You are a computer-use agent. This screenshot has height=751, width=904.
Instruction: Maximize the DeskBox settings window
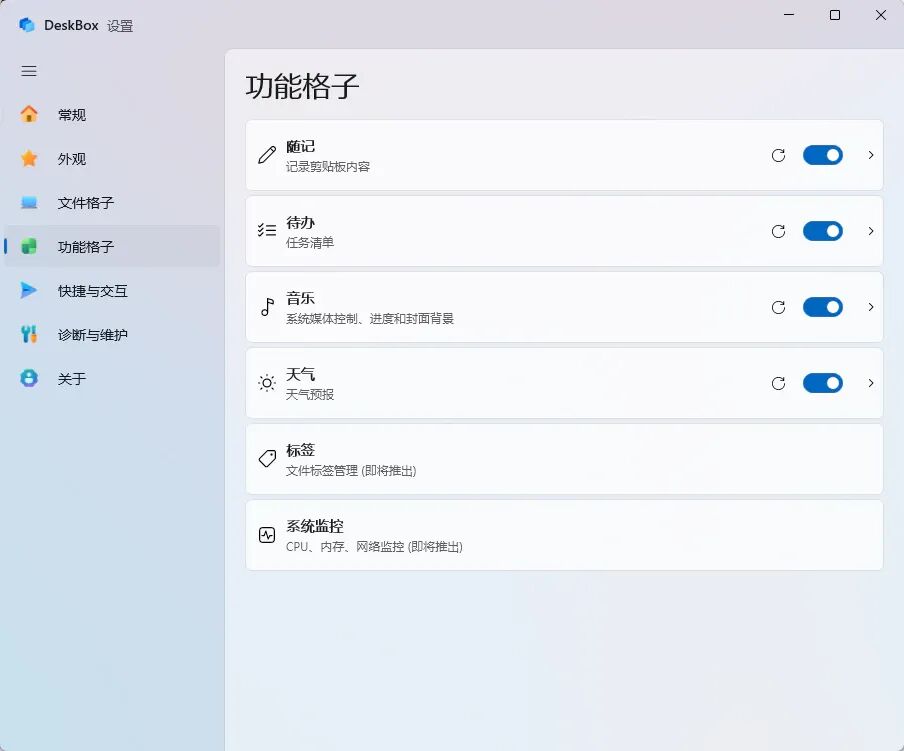[x=835, y=15]
